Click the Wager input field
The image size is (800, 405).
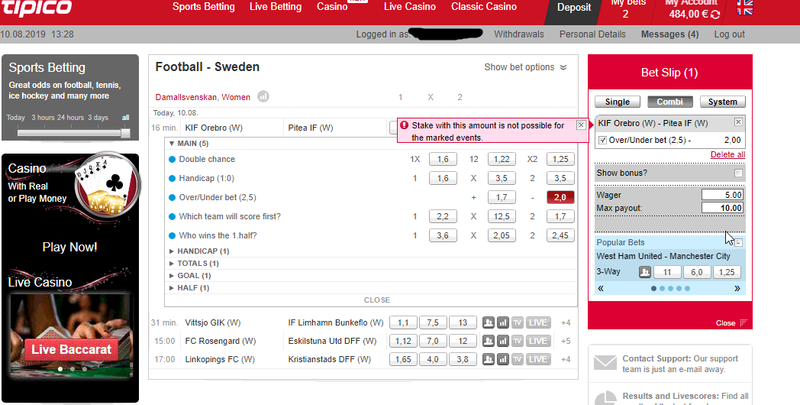click(x=722, y=195)
